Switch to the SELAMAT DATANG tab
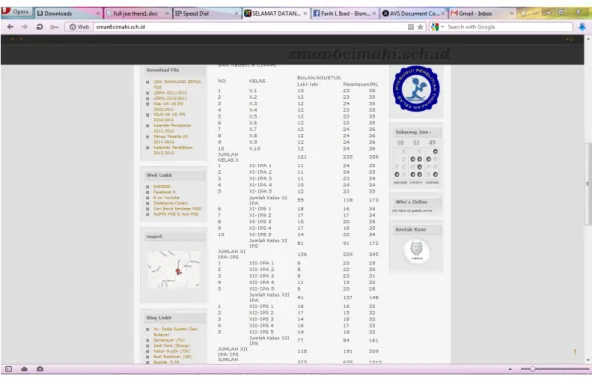592x379 pixels. point(276,14)
